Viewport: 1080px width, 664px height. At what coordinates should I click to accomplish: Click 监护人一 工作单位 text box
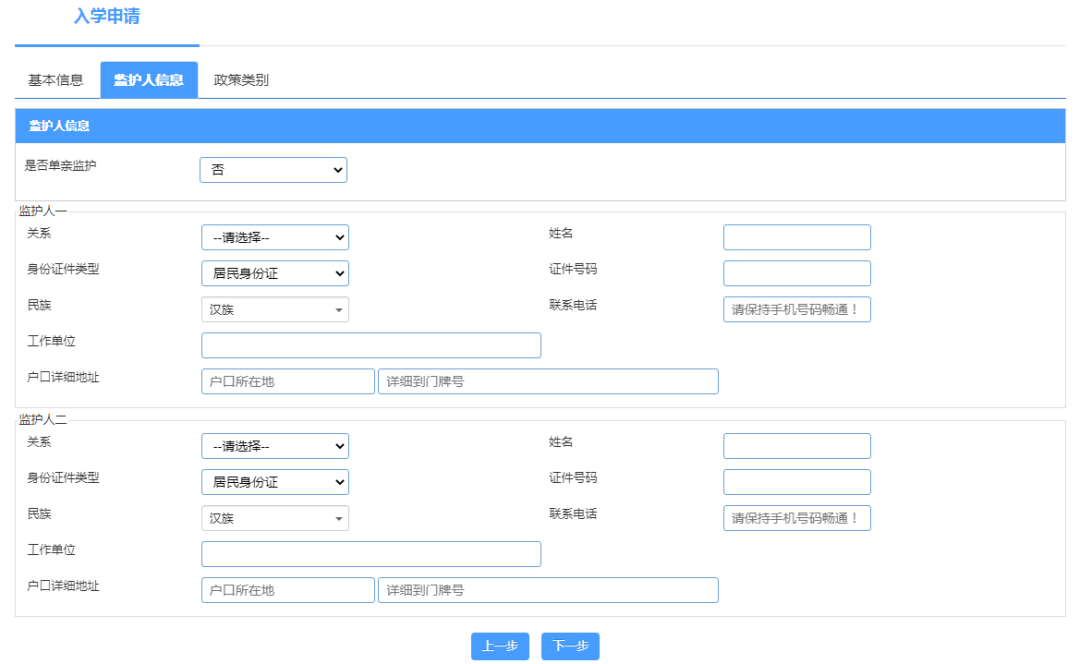click(371, 345)
